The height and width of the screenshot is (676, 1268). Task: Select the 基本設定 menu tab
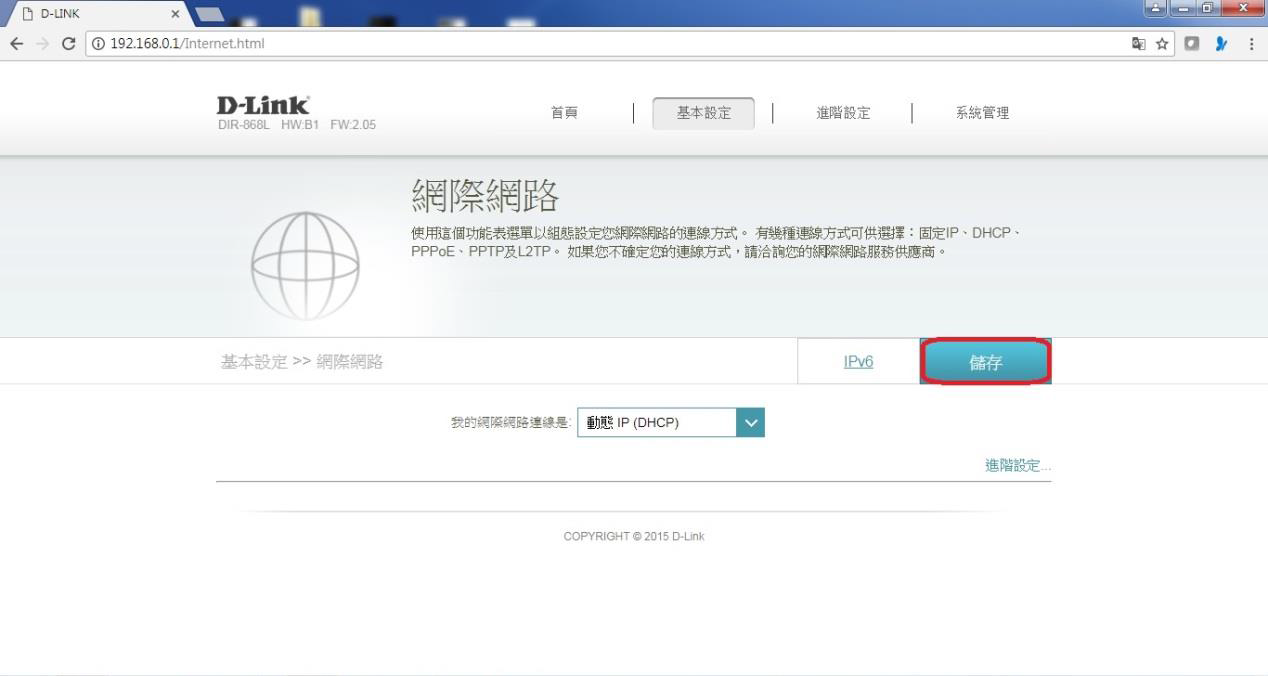tap(703, 113)
